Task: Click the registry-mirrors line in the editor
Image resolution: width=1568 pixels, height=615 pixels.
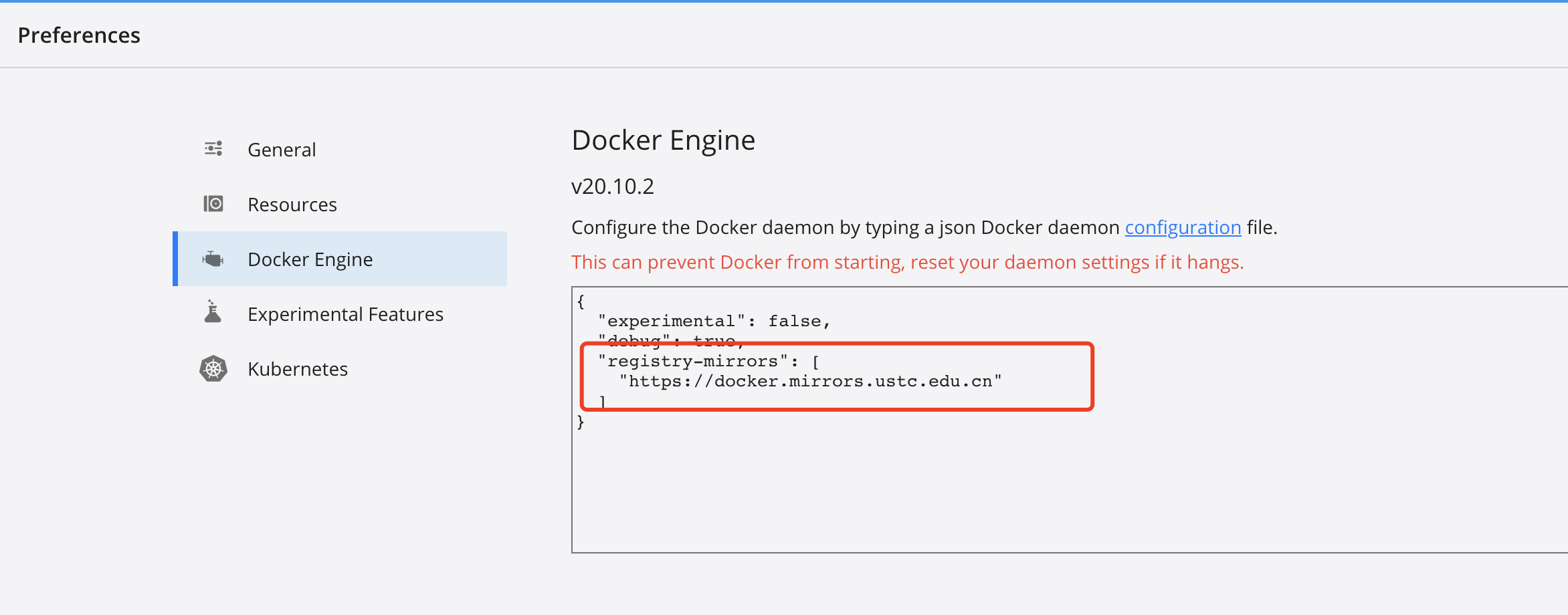Action: 709,360
